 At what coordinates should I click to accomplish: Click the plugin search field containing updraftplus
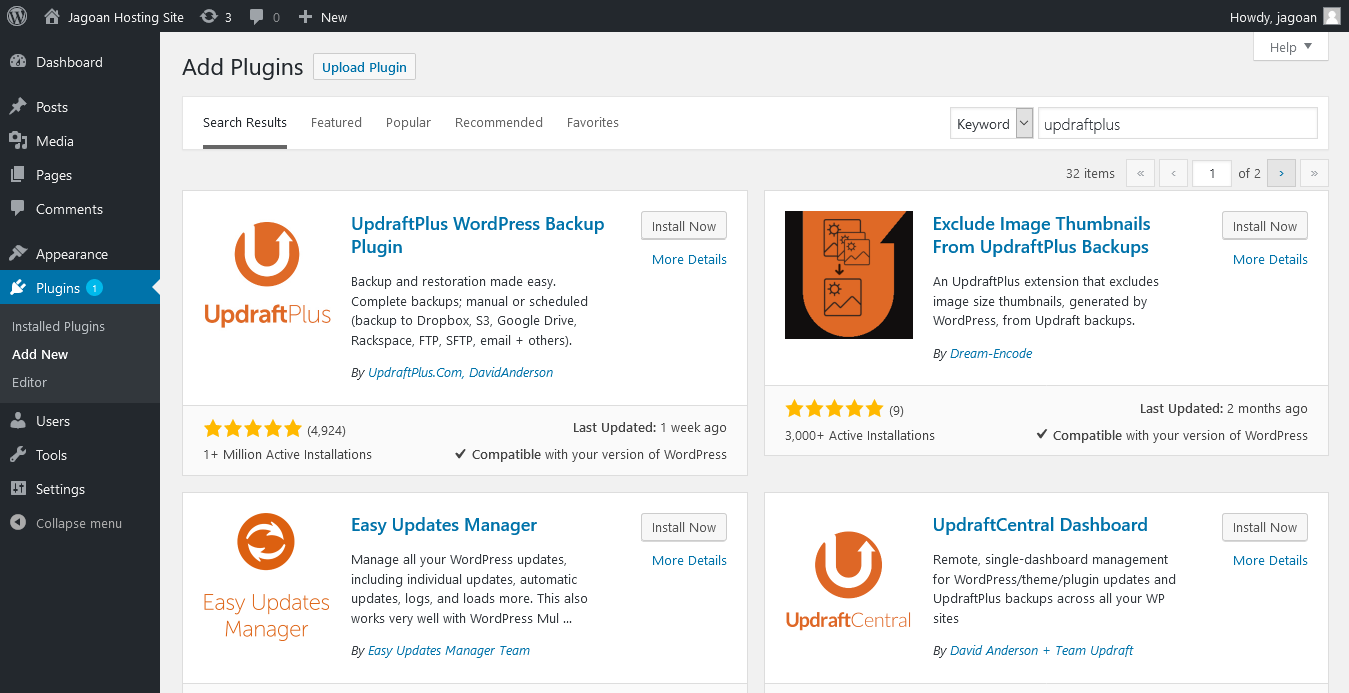(x=1178, y=124)
